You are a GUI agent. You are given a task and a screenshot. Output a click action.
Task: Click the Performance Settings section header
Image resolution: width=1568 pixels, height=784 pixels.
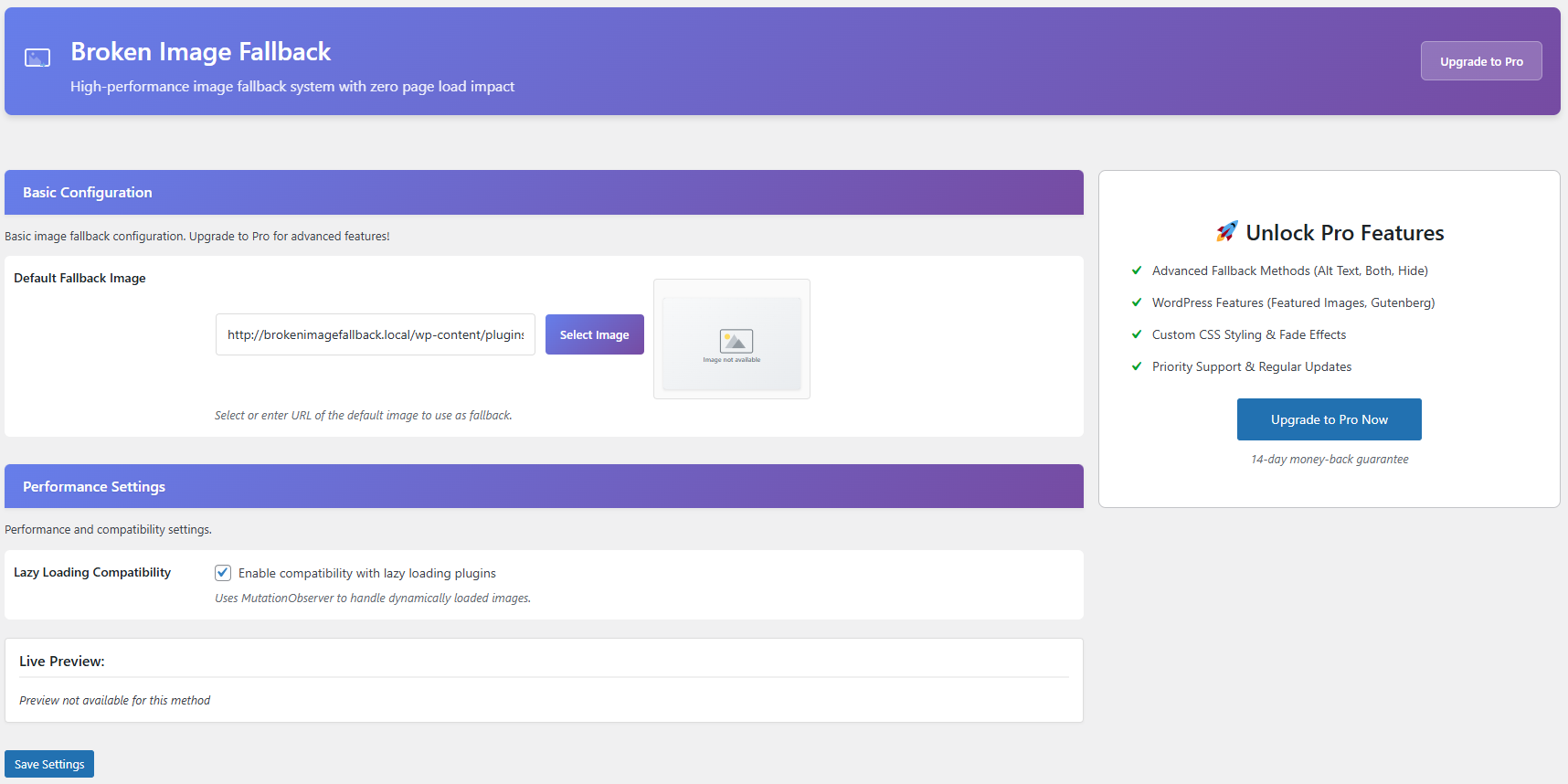(544, 486)
